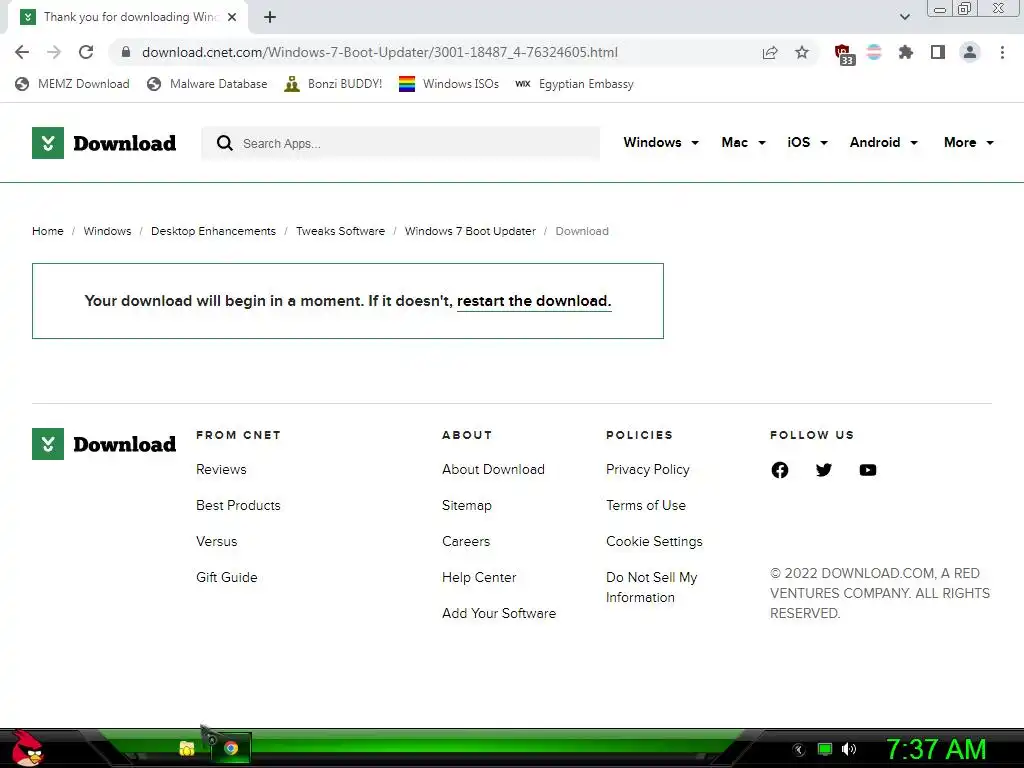This screenshot has width=1024, height=768.
Task: Share this page via address bar icon
Action: (770, 52)
